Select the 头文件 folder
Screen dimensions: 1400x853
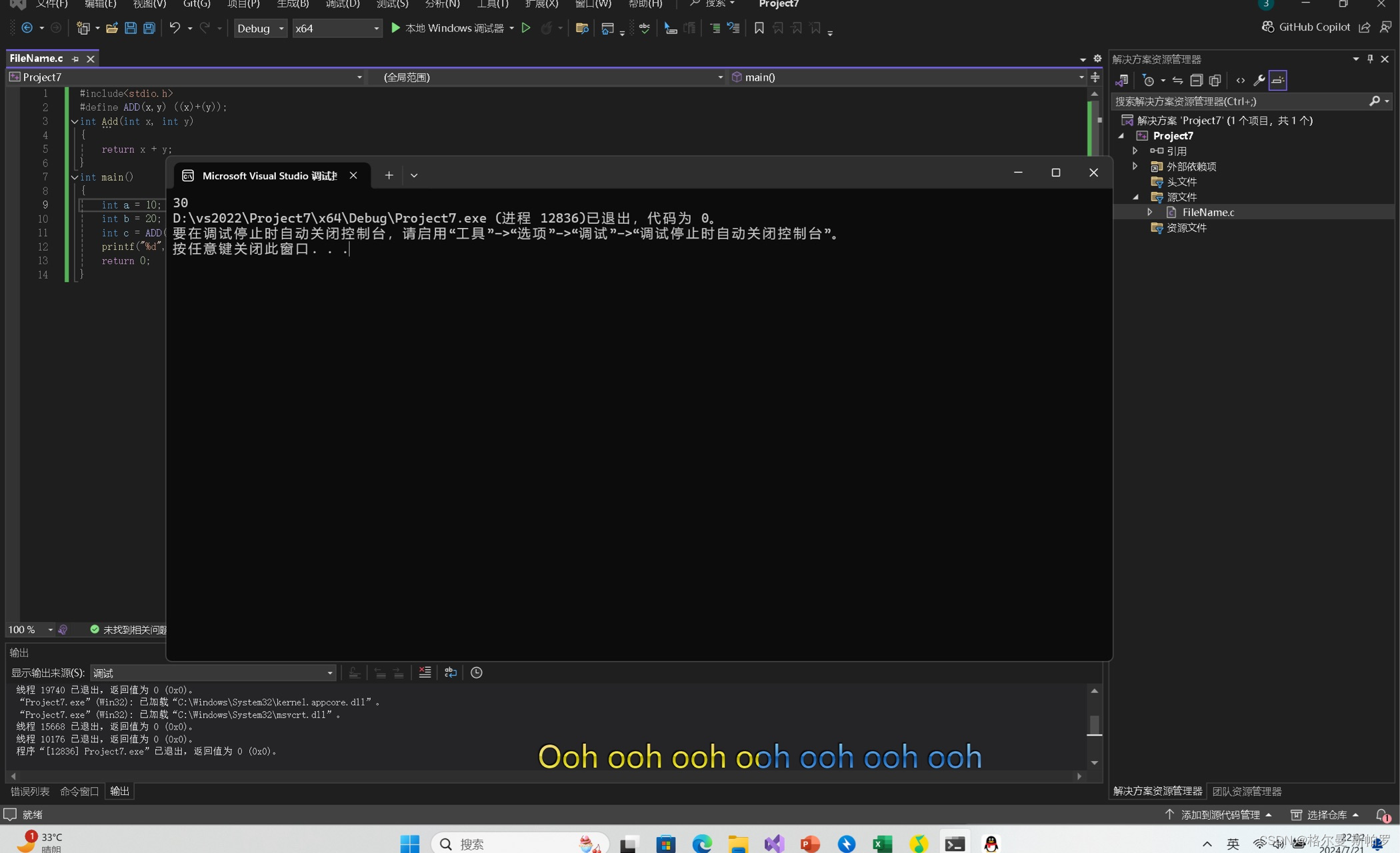1181,182
